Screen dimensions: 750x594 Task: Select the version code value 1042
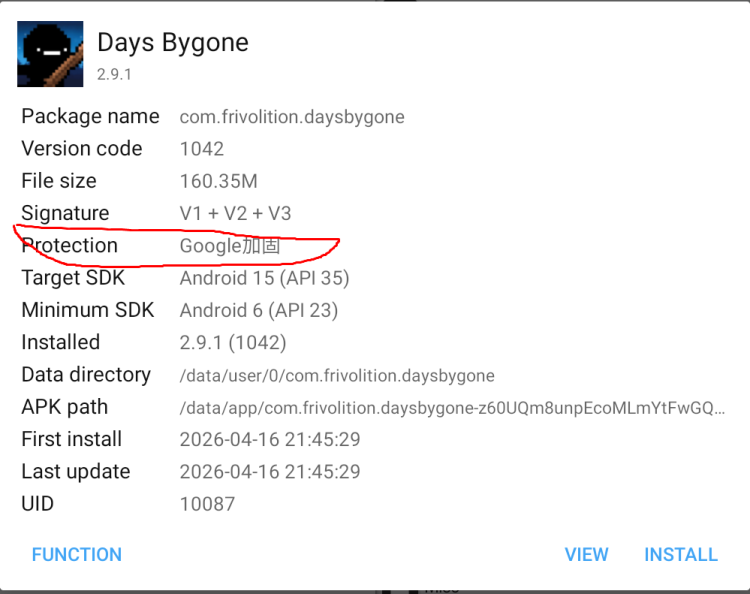click(x=202, y=149)
